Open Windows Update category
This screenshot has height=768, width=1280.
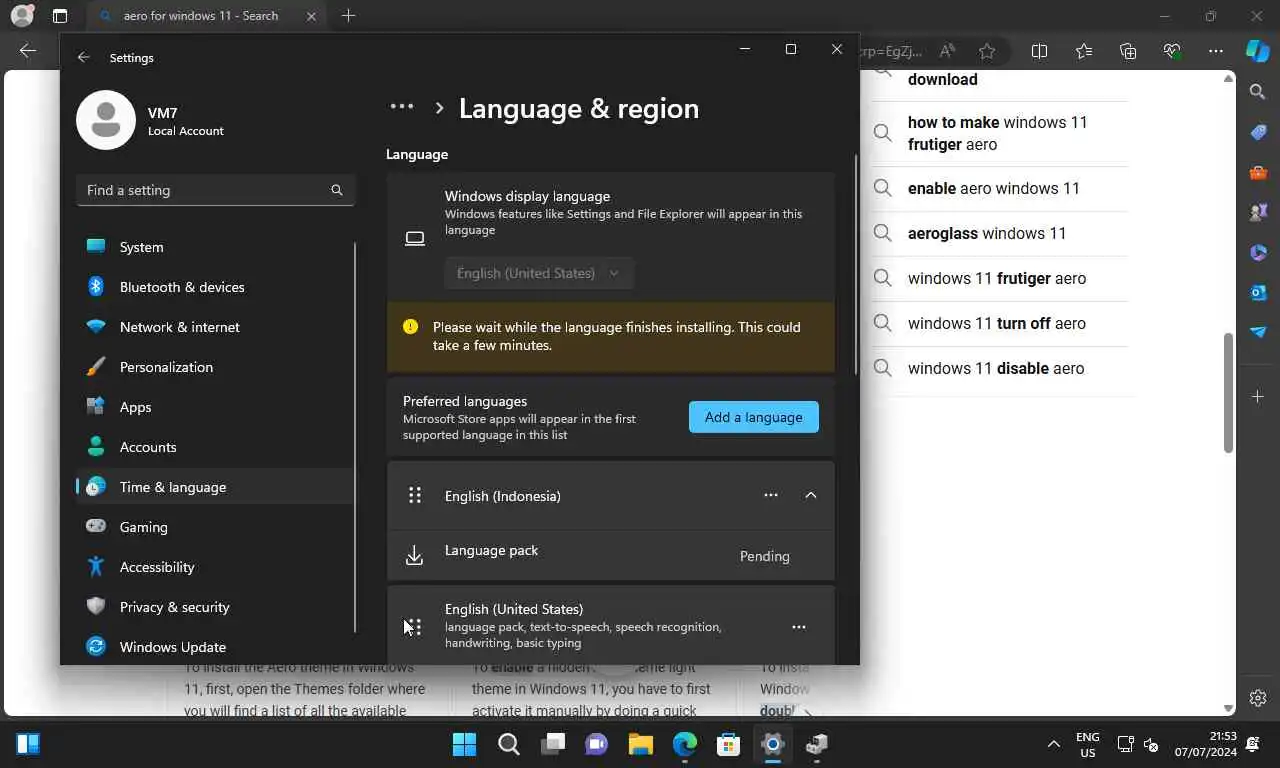click(x=215, y=647)
